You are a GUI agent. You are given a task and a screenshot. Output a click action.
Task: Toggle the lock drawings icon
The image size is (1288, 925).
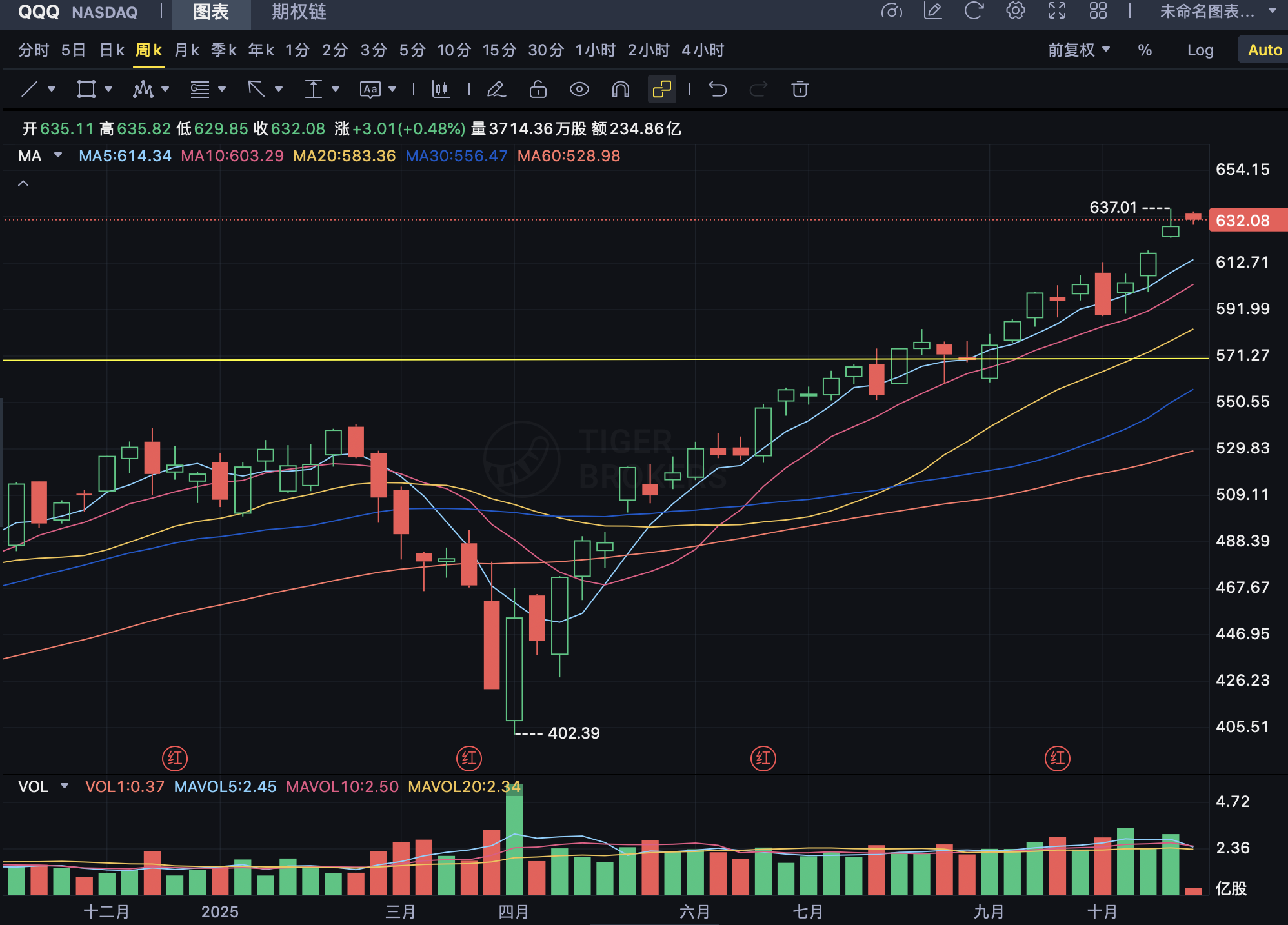538,89
